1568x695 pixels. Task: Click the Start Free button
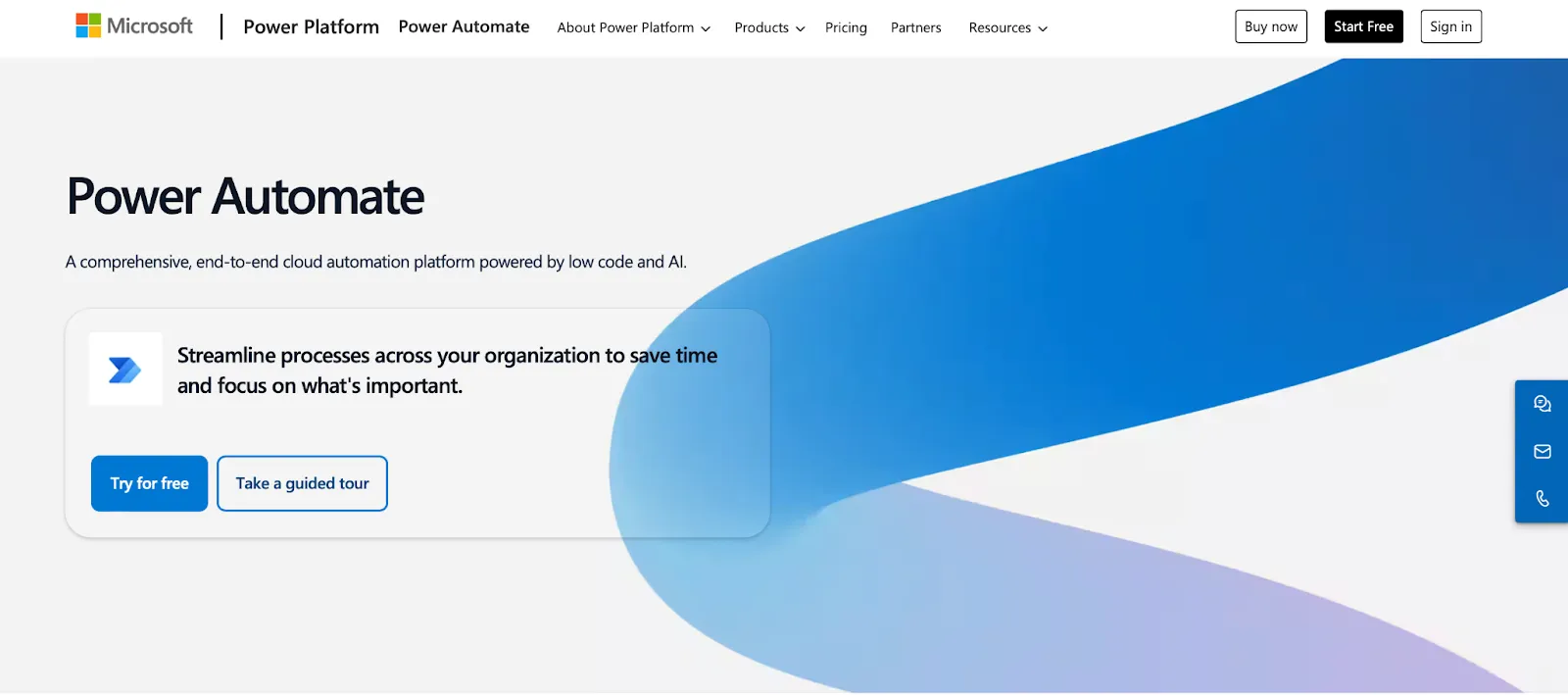pos(1363,26)
